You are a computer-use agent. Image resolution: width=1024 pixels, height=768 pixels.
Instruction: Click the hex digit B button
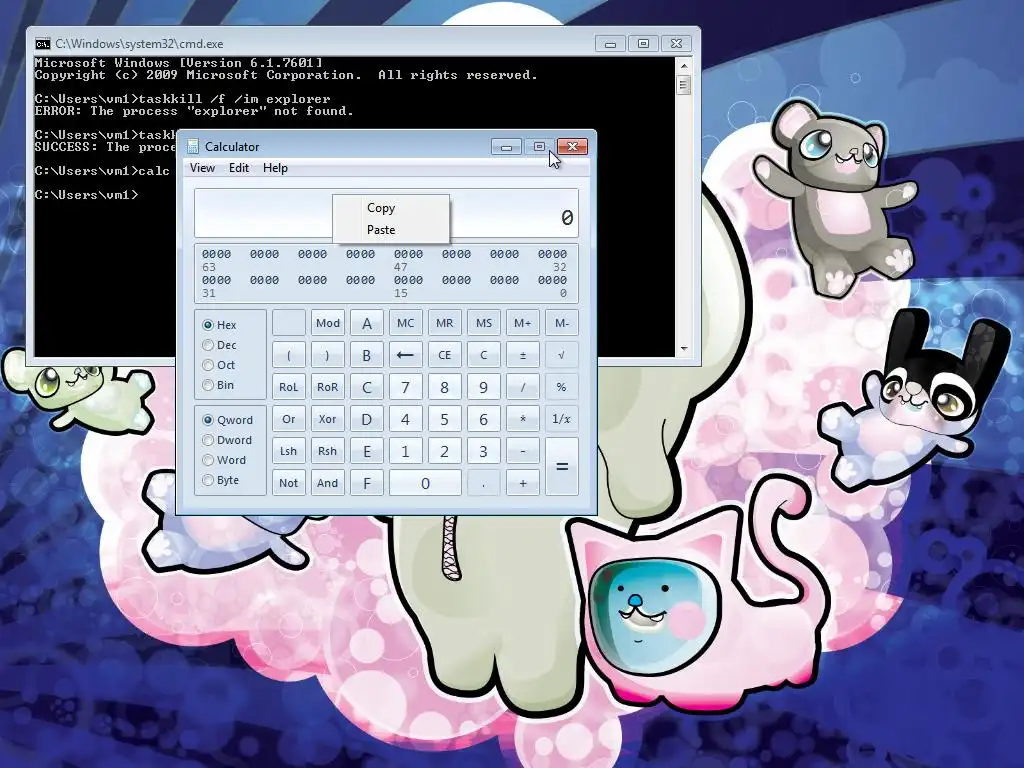coord(366,355)
